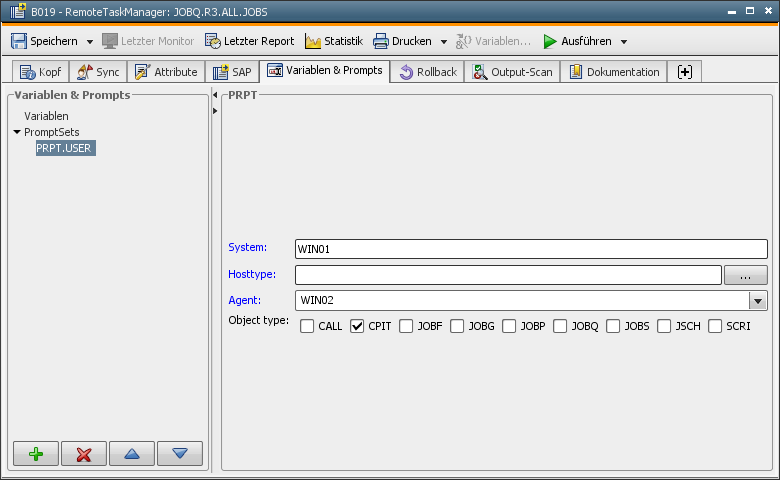Image resolution: width=780 pixels, height=480 pixels.
Task: Click the Letzter Monitor toolbar button
Action: 148,41
